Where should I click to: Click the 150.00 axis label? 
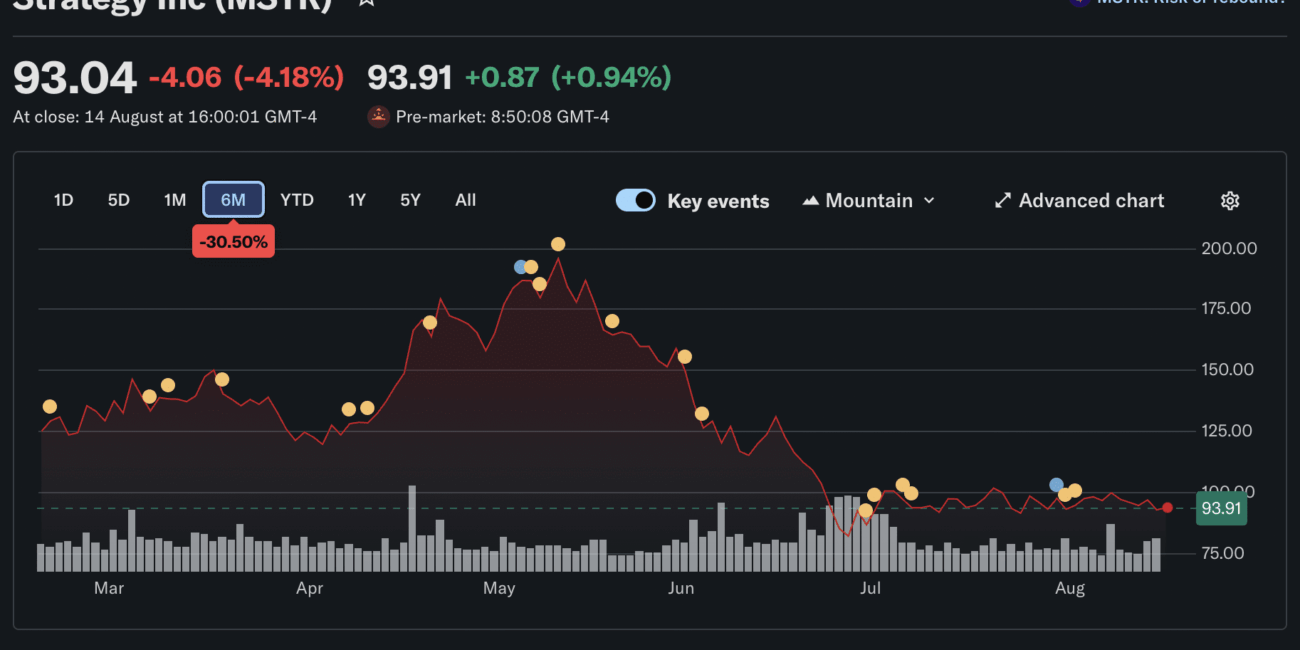1227,370
